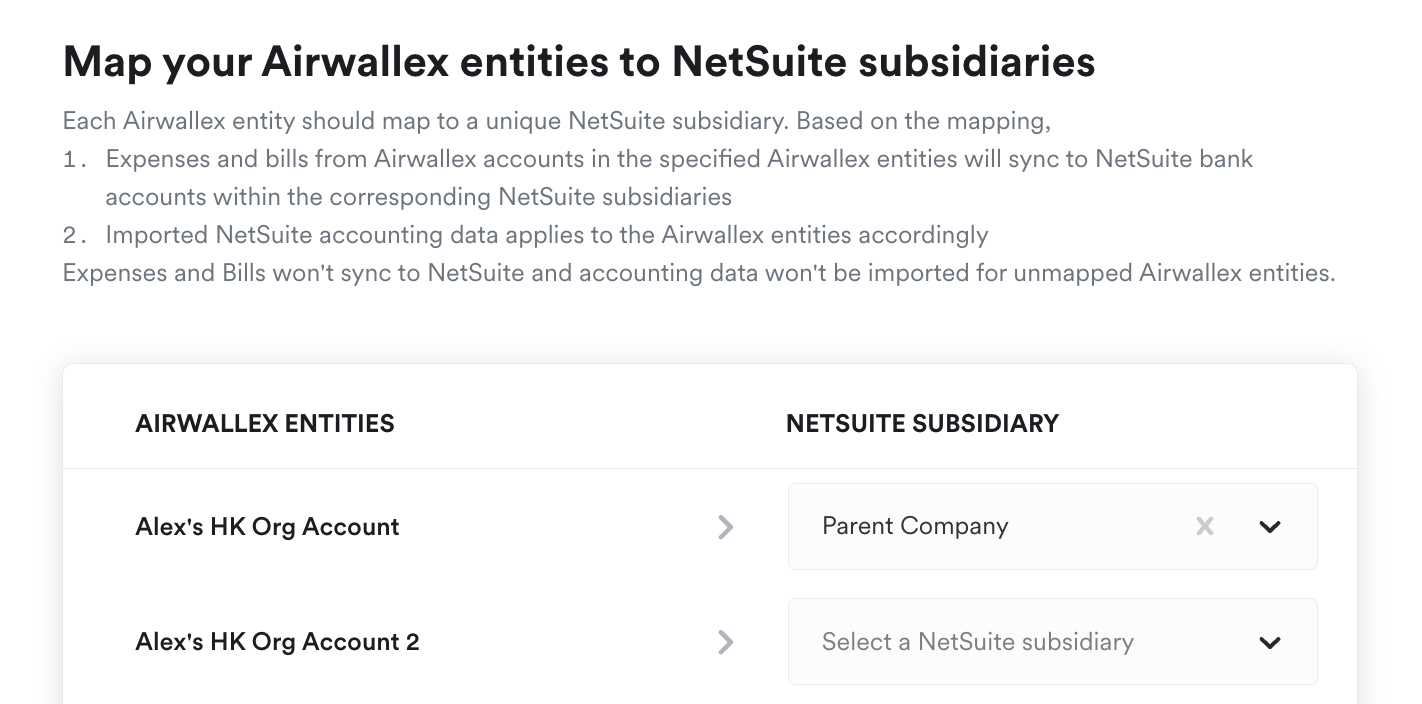
Task: Select the NETSUITE SUBSIDIARY column header
Action: tap(922, 423)
